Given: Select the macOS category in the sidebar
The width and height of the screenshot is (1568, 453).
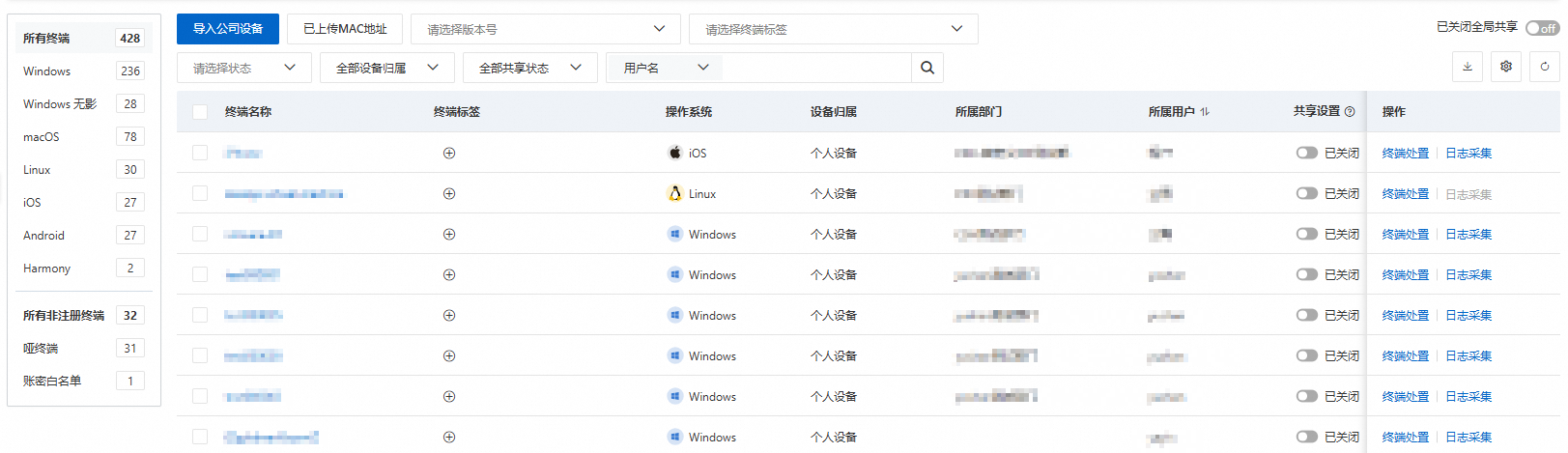Looking at the screenshot, I should point(83,136).
